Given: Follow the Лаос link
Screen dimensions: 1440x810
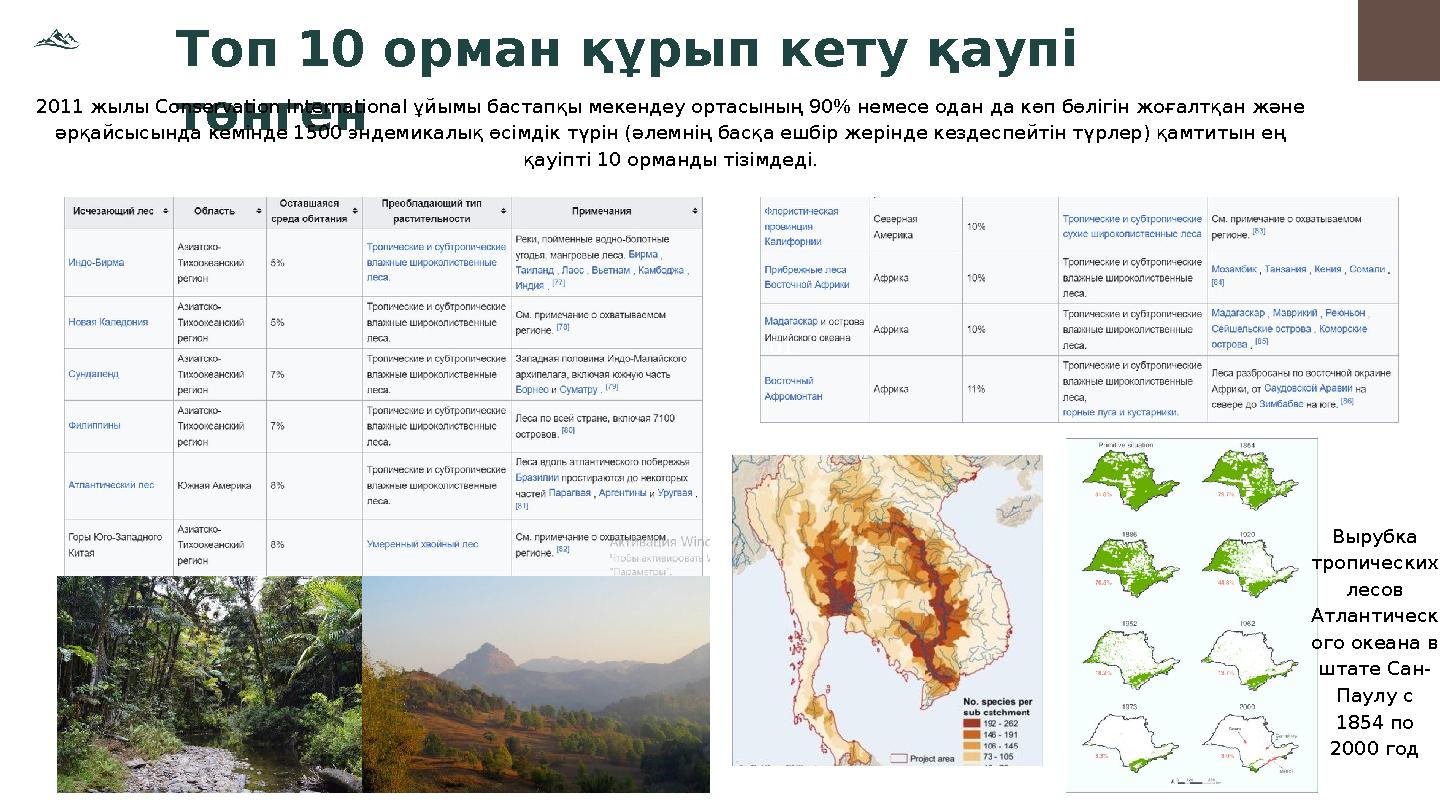Looking at the screenshot, I should 572,270.
